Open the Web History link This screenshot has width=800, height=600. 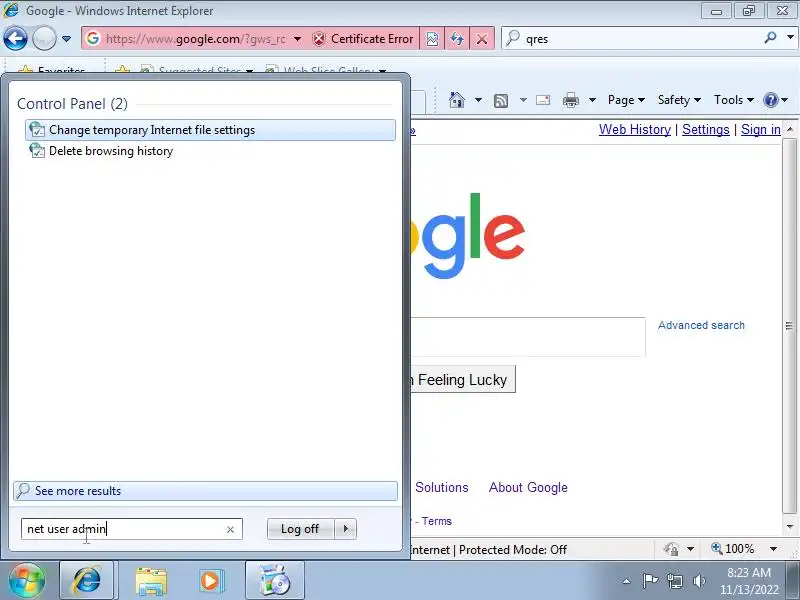[x=635, y=130]
